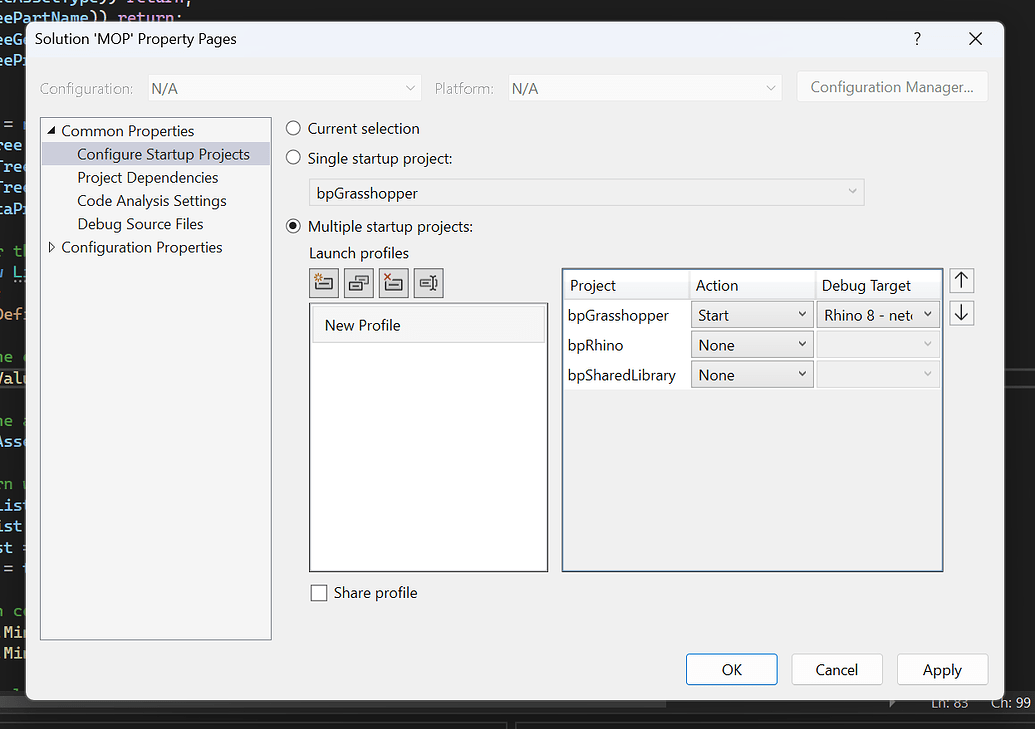This screenshot has height=729, width=1035.
Task: Select Project Dependencies in the sidebar
Action: point(147,177)
